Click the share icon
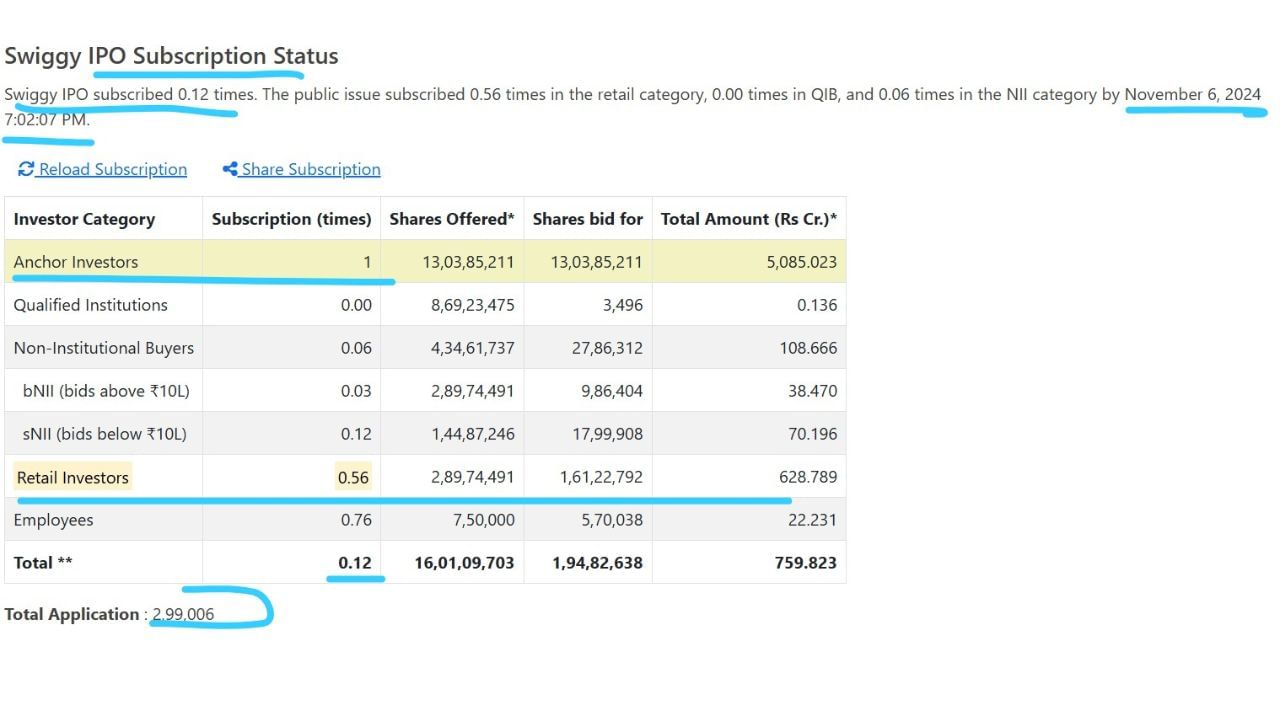This screenshot has width=1280, height=720. (230, 169)
